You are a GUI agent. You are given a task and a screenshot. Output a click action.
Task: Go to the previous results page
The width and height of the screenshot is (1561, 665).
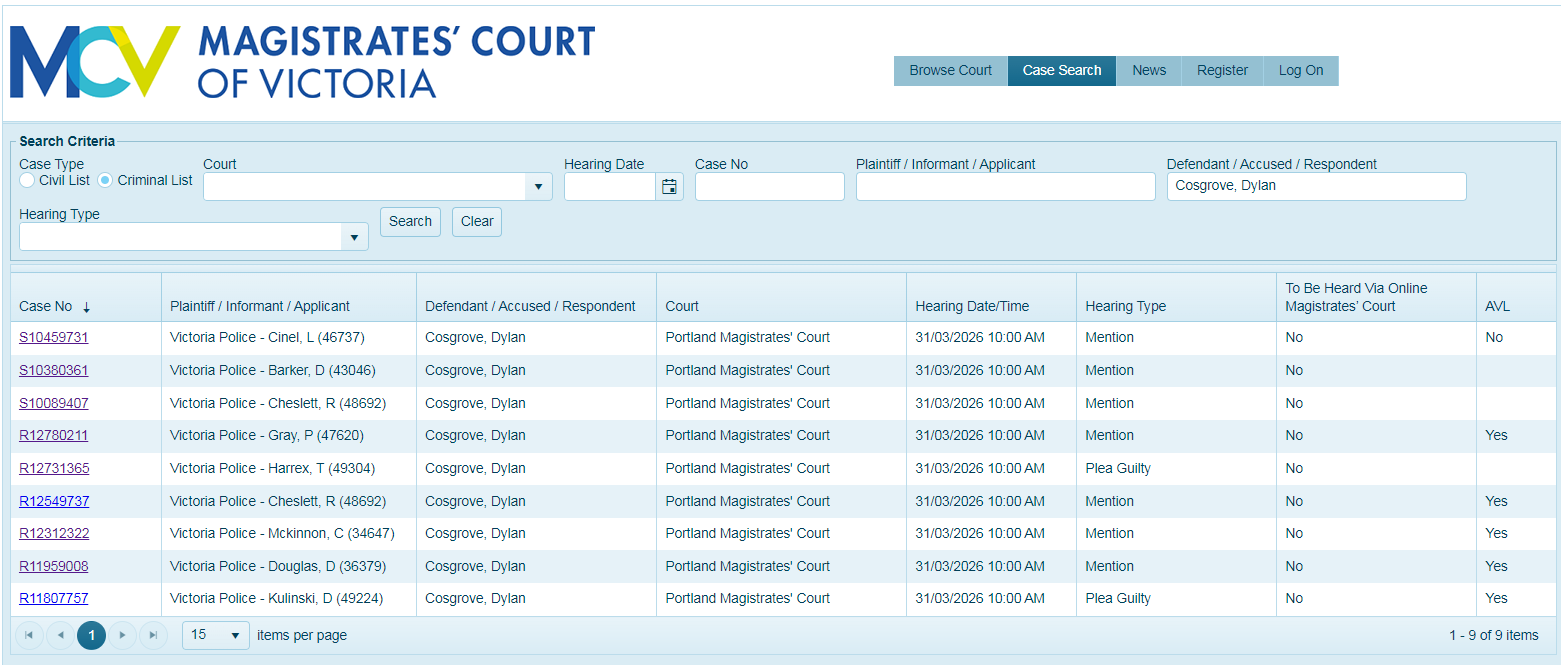[x=60, y=635]
